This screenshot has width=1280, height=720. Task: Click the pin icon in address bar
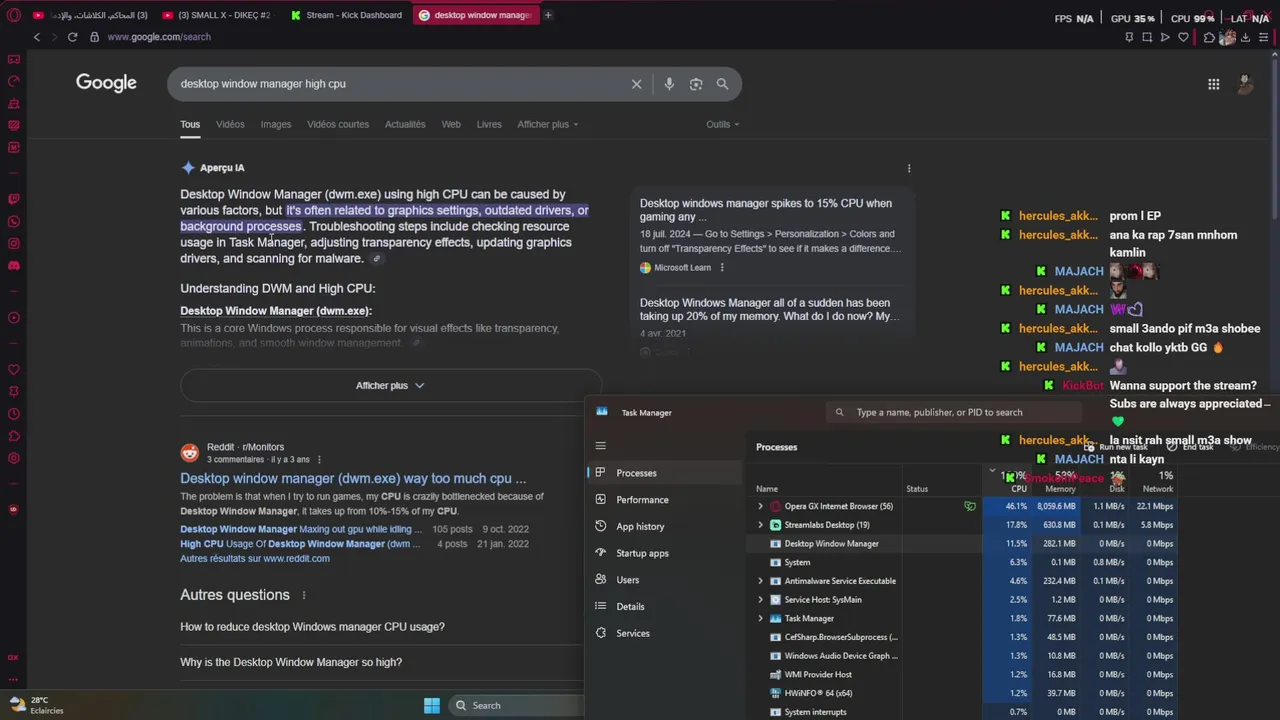pos(1129,37)
